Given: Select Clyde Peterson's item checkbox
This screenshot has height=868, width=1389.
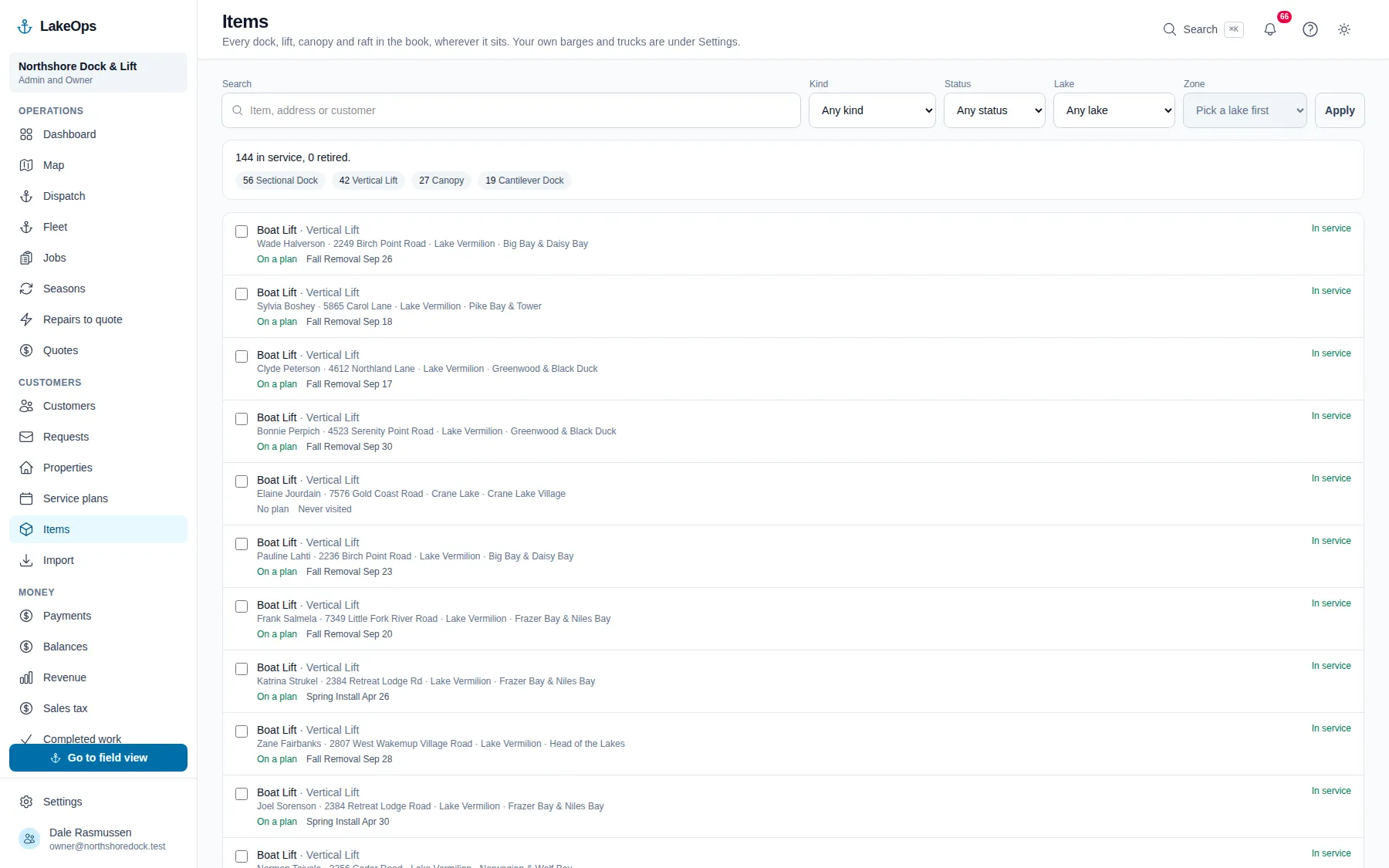Looking at the screenshot, I should 242,356.
